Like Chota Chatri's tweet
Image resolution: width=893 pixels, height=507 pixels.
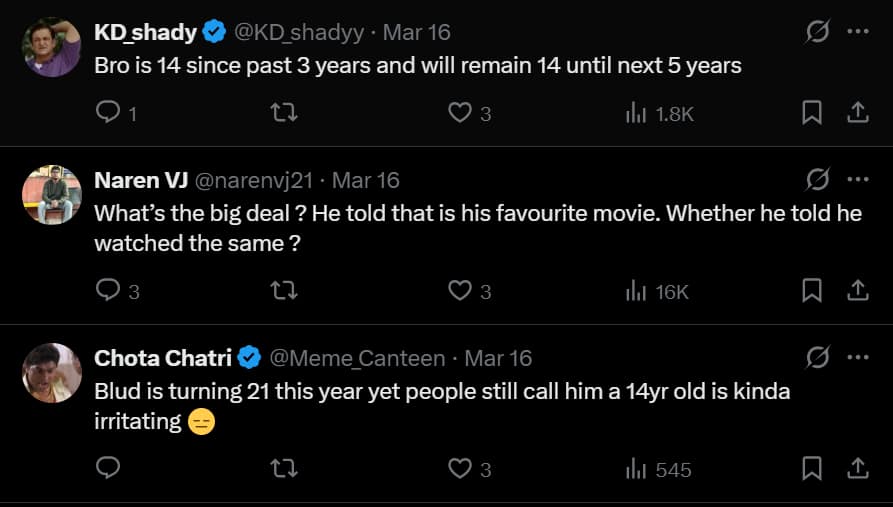coord(459,469)
